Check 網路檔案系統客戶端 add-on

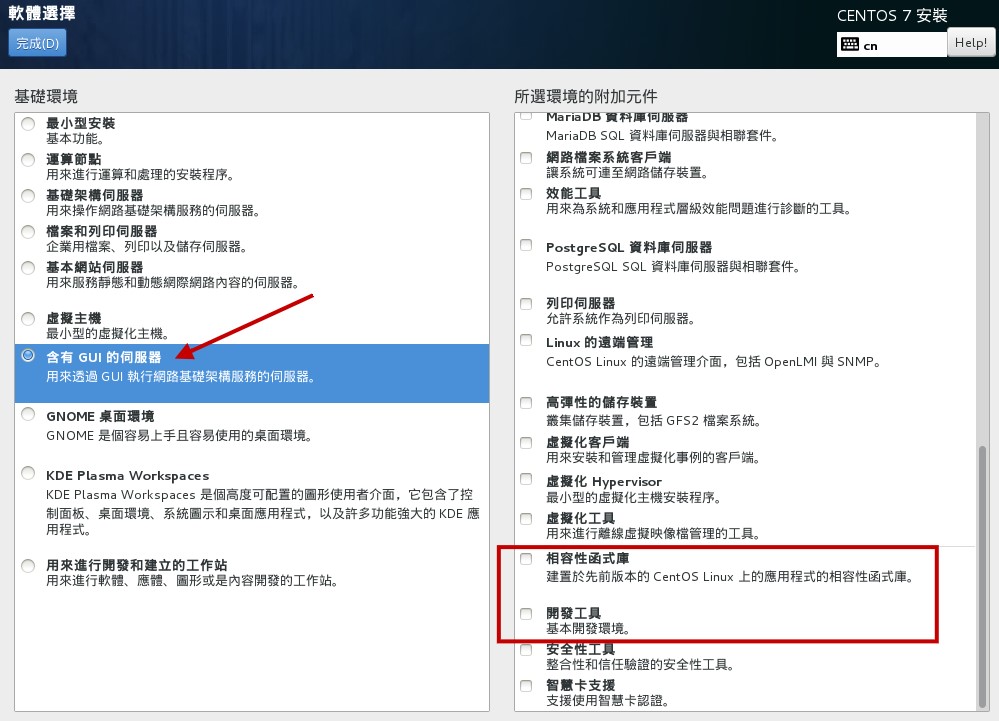(x=525, y=156)
